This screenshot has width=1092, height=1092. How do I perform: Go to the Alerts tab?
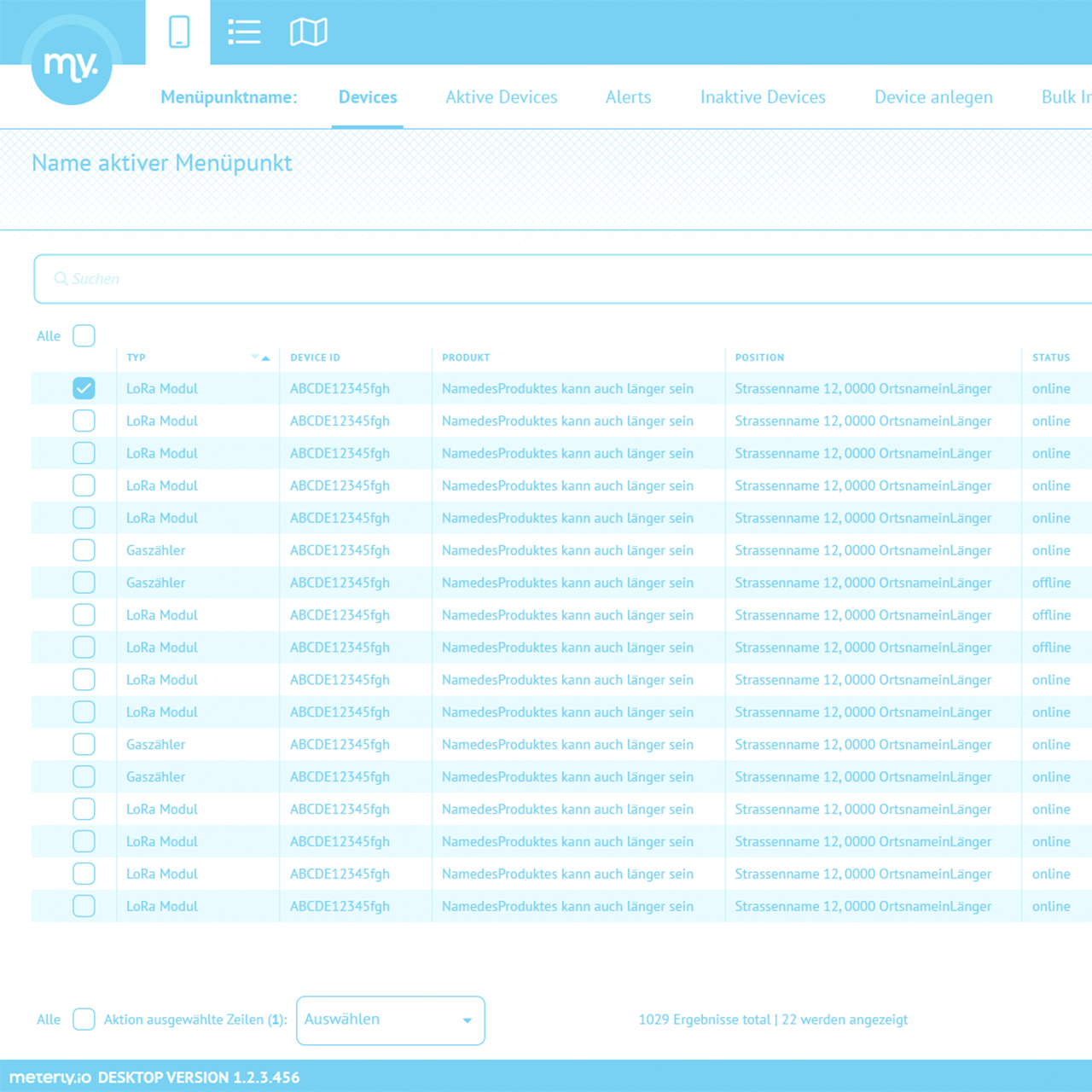click(628, 97)
